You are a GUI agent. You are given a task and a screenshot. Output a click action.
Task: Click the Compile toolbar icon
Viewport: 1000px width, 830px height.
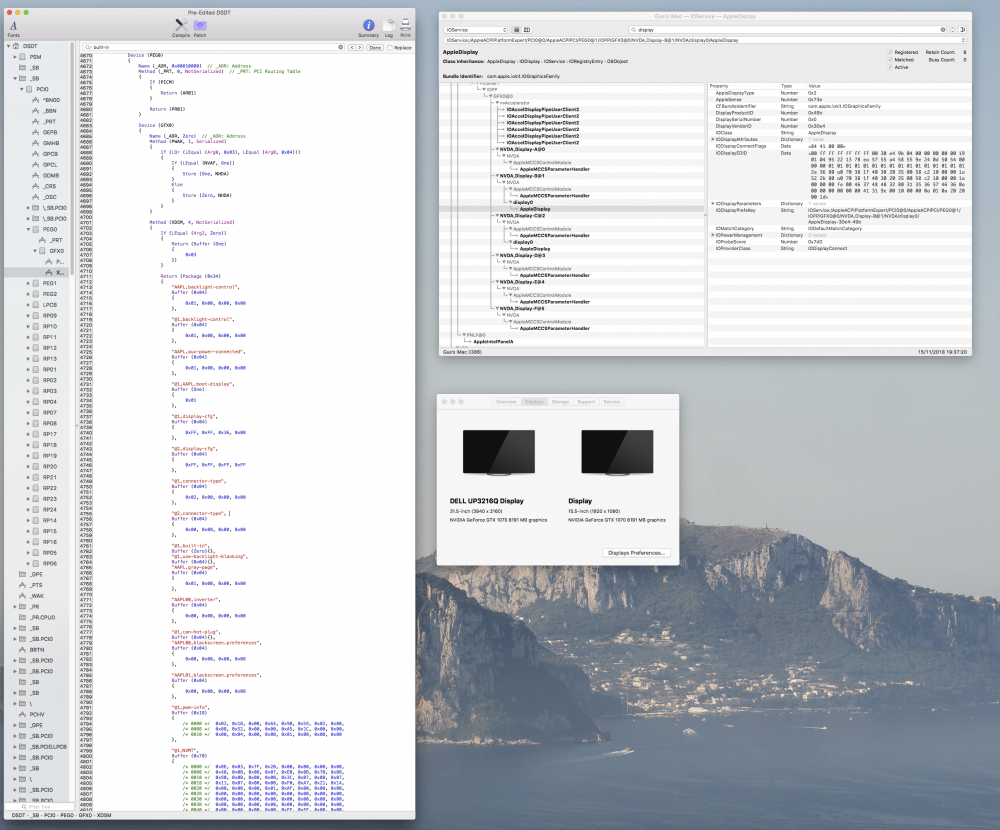(181, 26)
